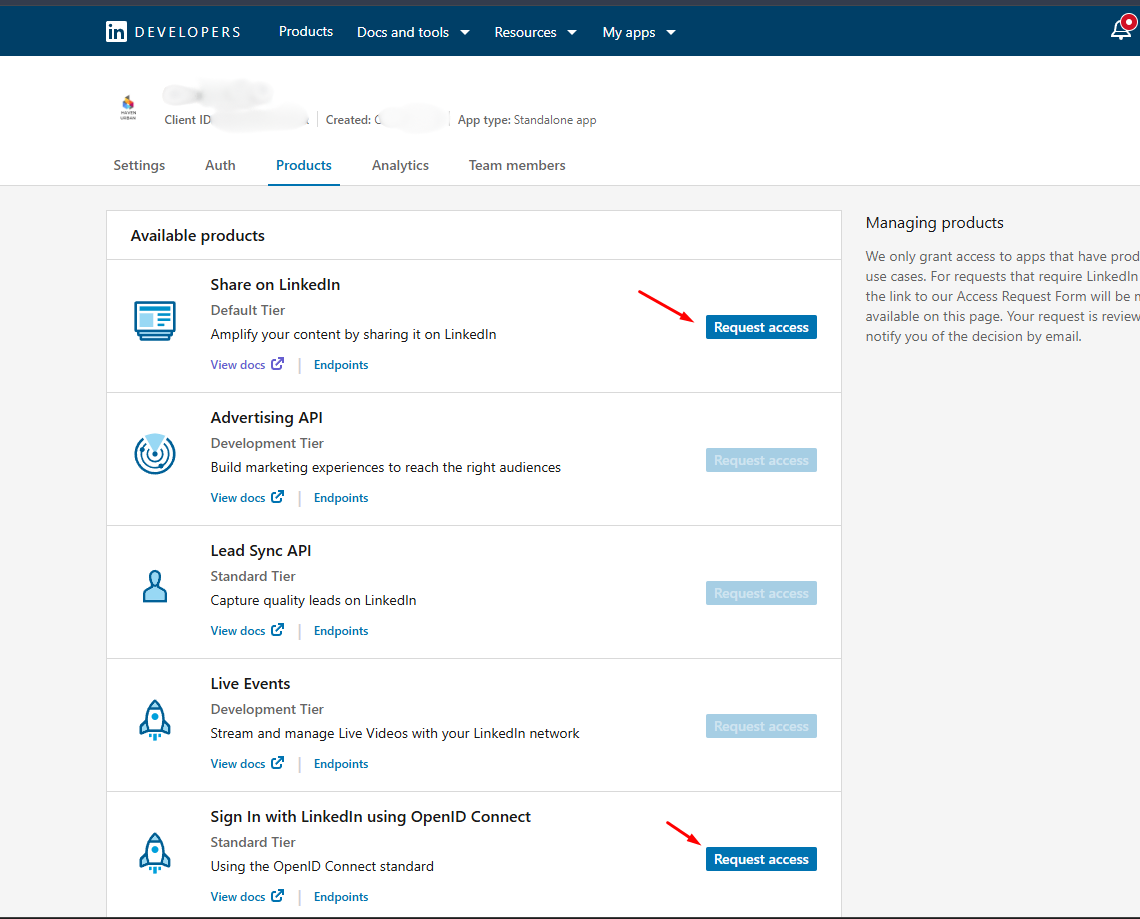Go to Products in top navigation
This screenshot has width=1140, height=919.
point(306,32)
